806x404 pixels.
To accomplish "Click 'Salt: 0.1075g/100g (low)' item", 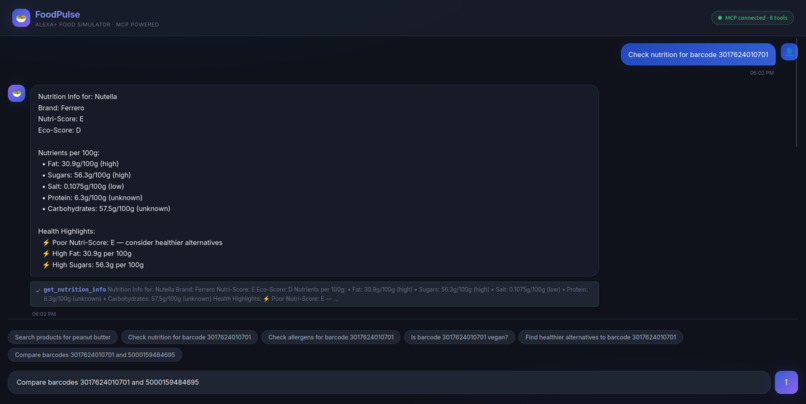I will point(86,187).
